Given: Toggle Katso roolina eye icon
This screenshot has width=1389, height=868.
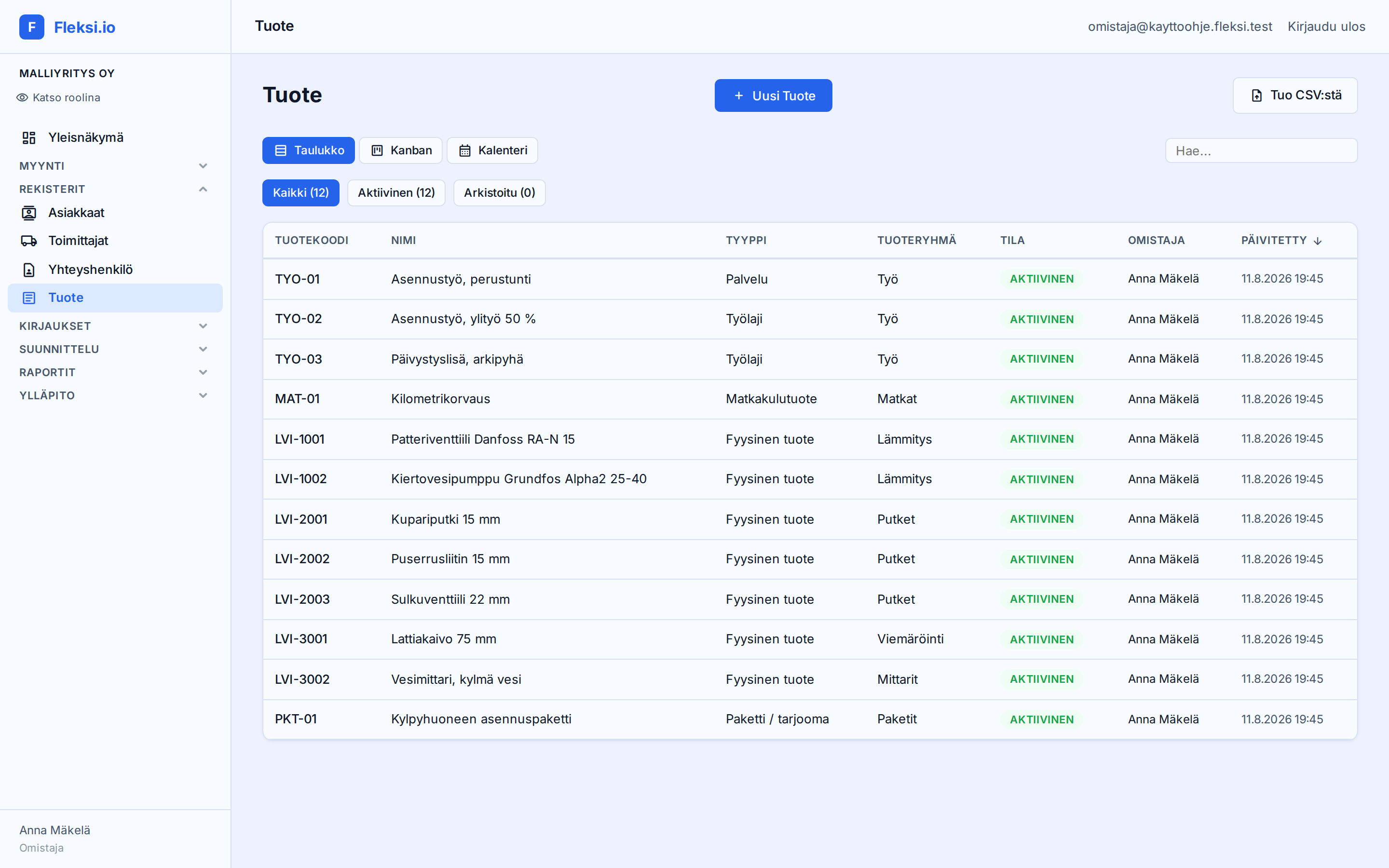Looking at the screenshot, I should tap(22, 97).
